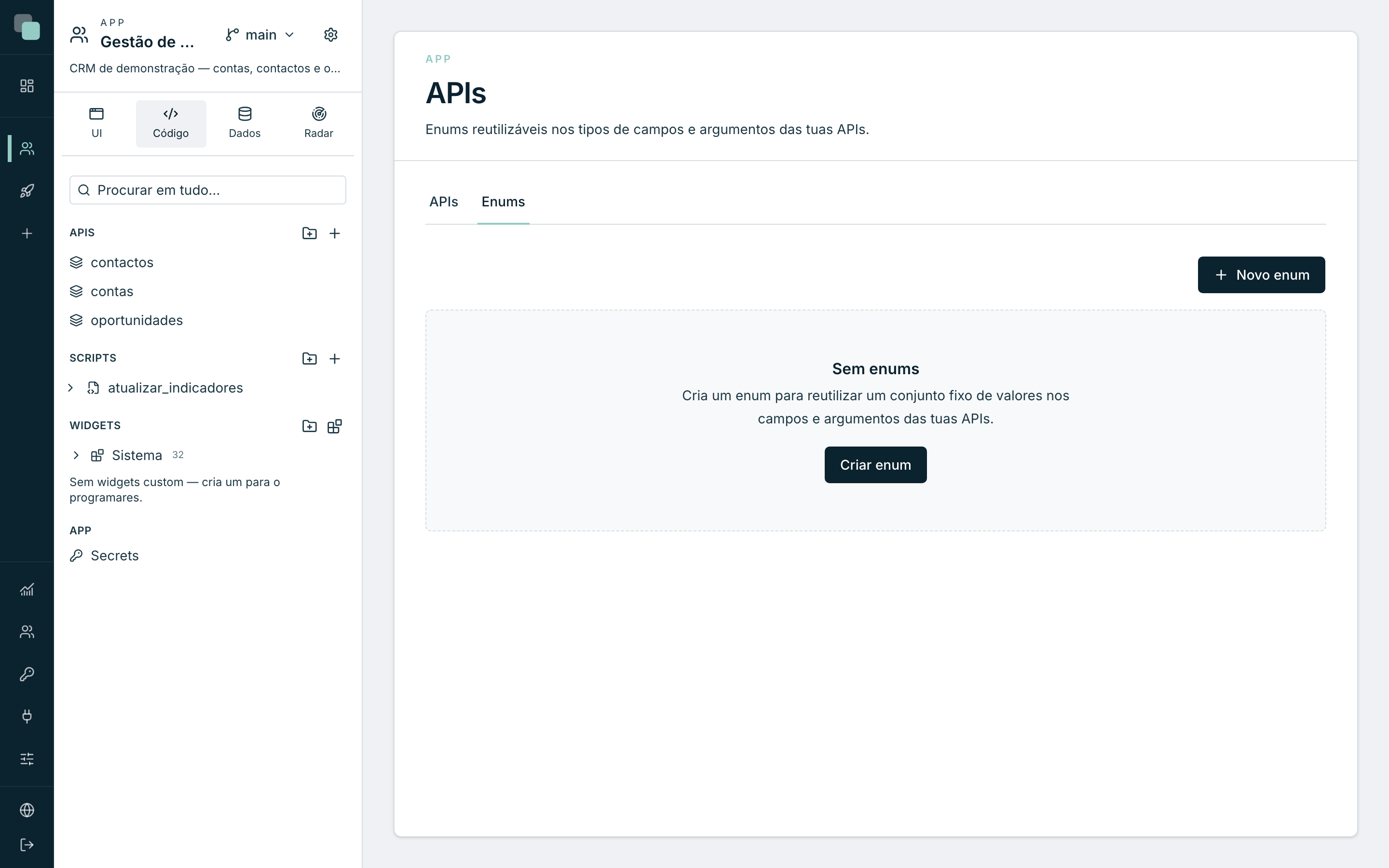1389x868 pixels.
Task: Add new folder in SCRIPTS section
Action: (309, 359)
